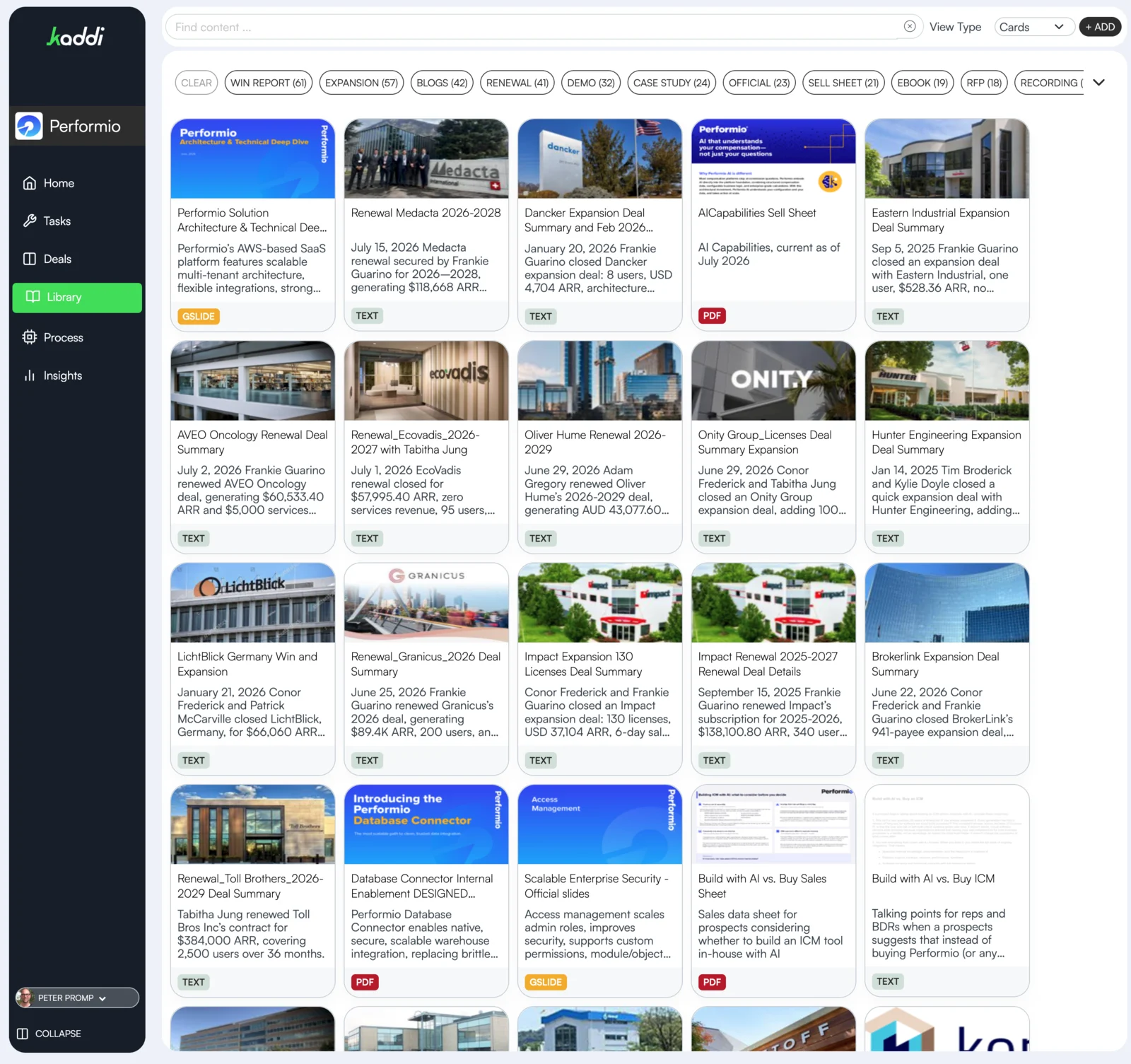Toggle the CASE STUDY (24) filter

coord(672,83)
